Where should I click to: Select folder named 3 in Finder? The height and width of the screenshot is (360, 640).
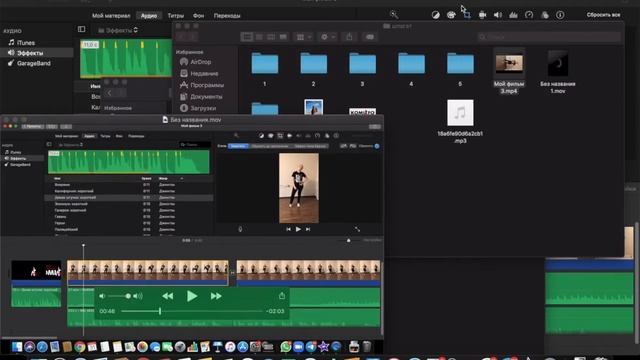click(362, 64)
